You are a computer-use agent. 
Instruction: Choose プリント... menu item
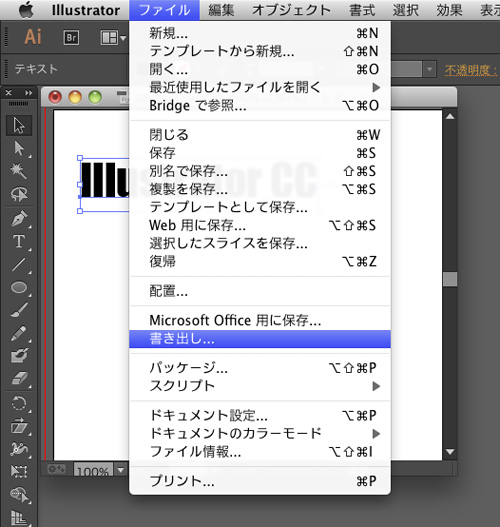click(x=260, y=481)
